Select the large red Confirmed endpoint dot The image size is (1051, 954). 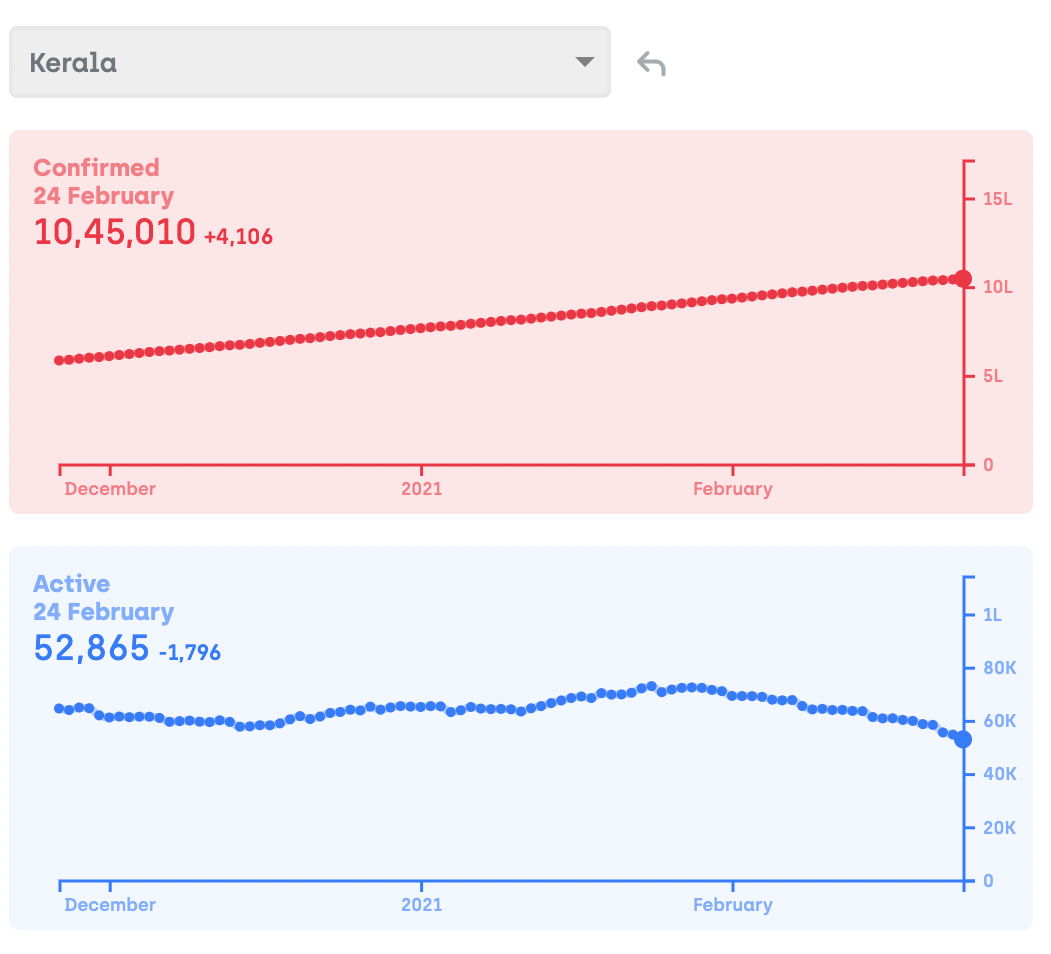point(963,279)
